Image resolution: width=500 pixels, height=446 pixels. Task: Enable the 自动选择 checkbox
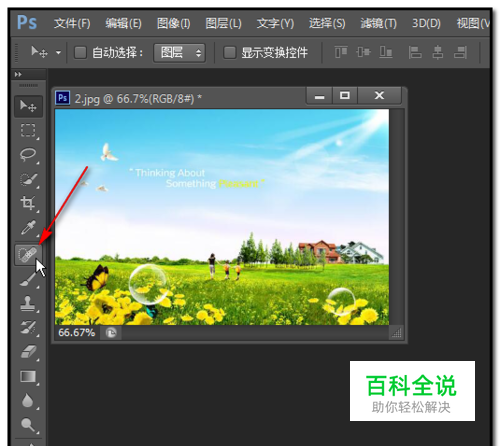pyautogui.click(x=80, y=53)
